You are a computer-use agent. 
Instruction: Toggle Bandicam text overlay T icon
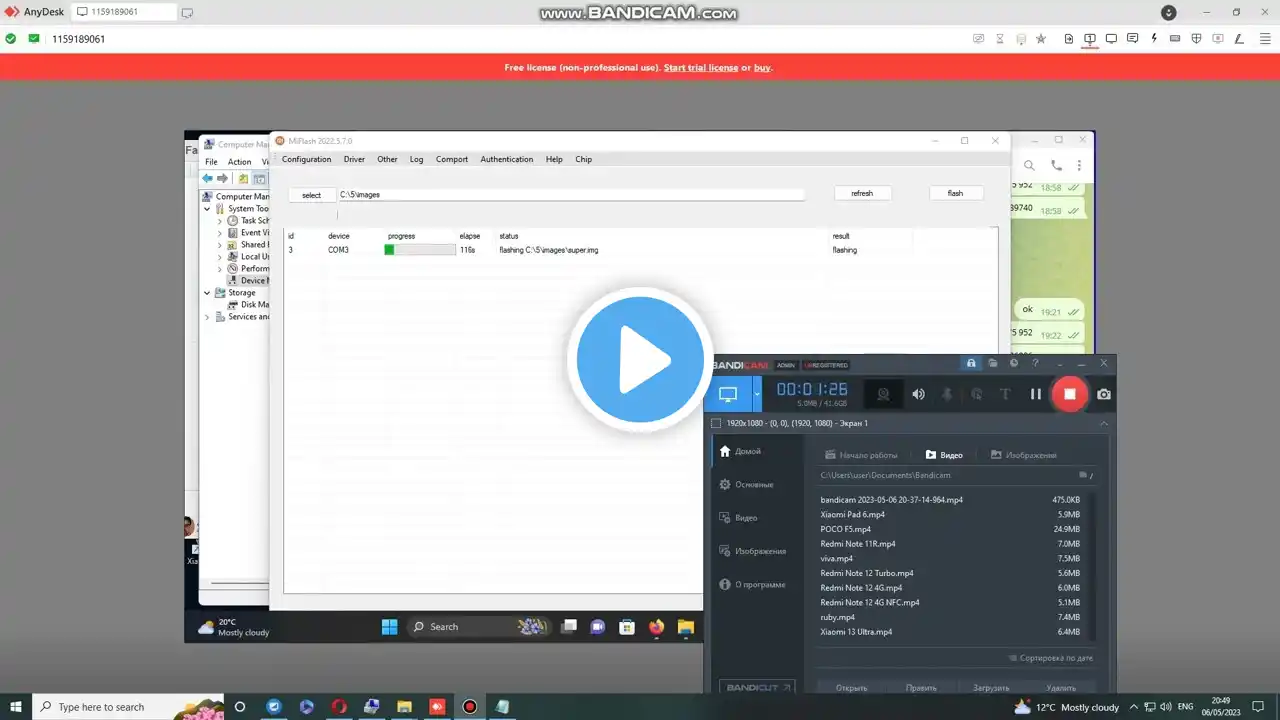tap(1006, 394)
